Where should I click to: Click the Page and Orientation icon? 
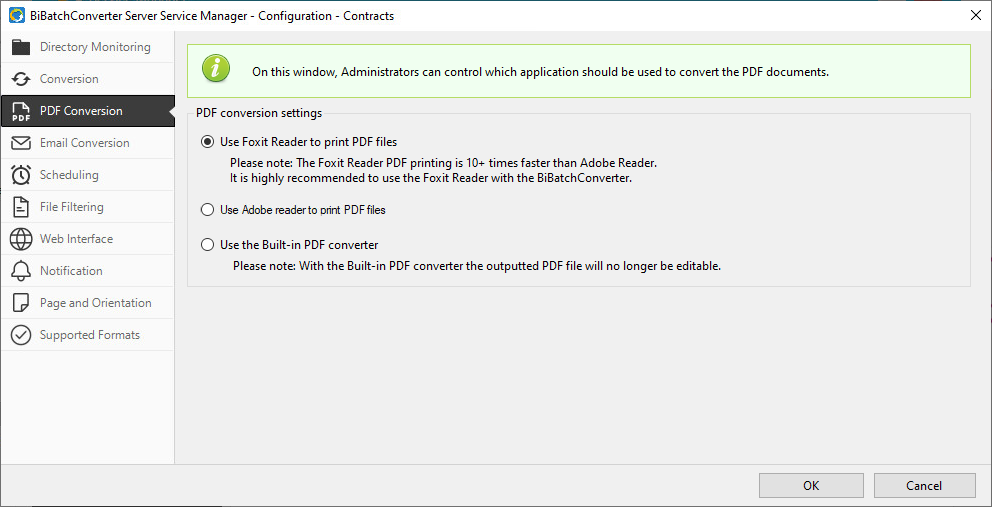coord(21,303)
